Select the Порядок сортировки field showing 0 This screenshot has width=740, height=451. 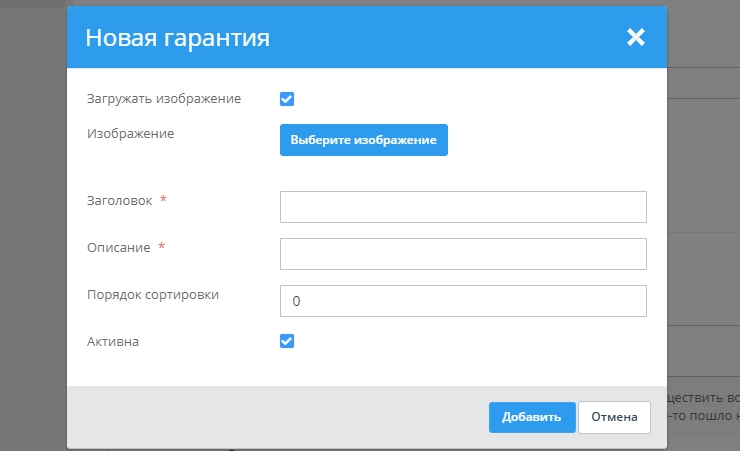click(463, 301)
